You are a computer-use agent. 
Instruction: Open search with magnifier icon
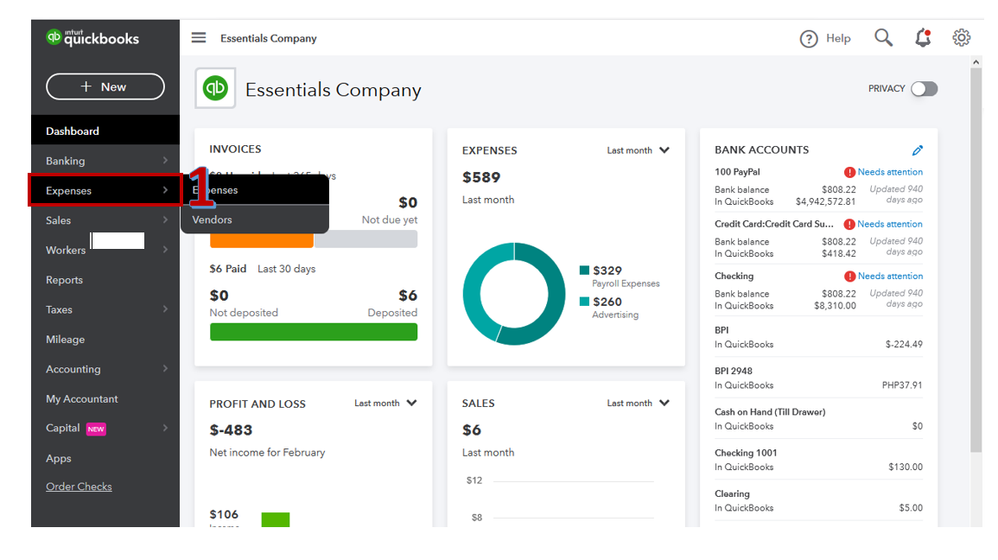click(x=883, y=38)
